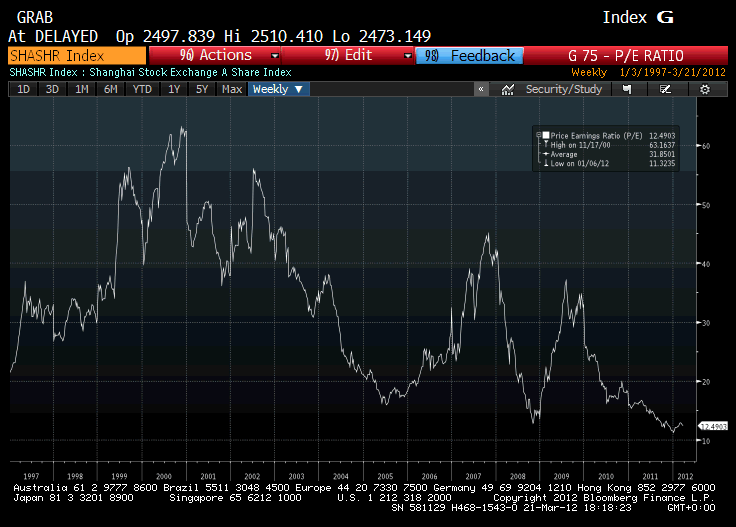Choose the 1Y range tab

(x=174, y=89)
